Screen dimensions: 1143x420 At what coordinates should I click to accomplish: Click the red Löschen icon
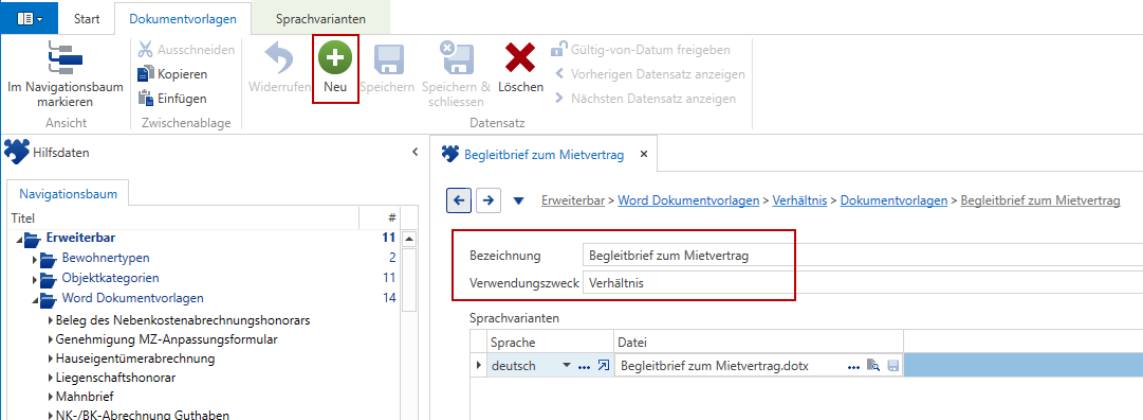click(520, 58)
